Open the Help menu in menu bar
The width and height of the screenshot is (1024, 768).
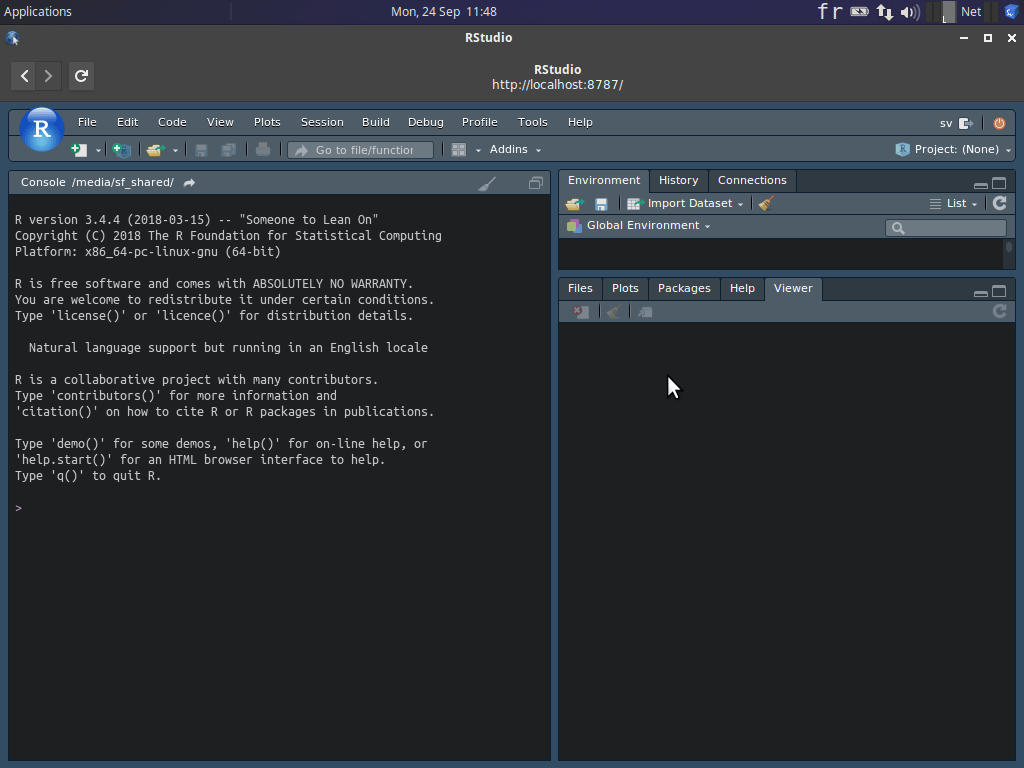(x=580, y=122)
